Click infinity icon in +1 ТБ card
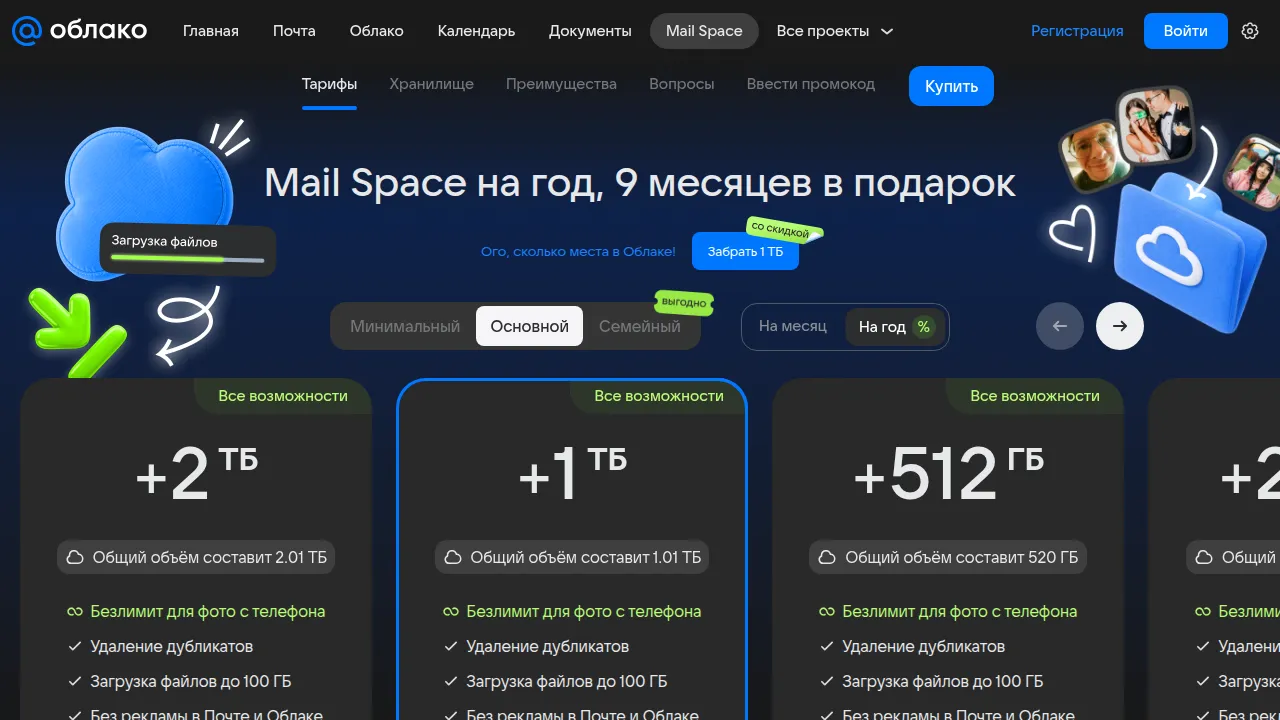This screenshot has height=720, width=1280. (x=451, y=612)
